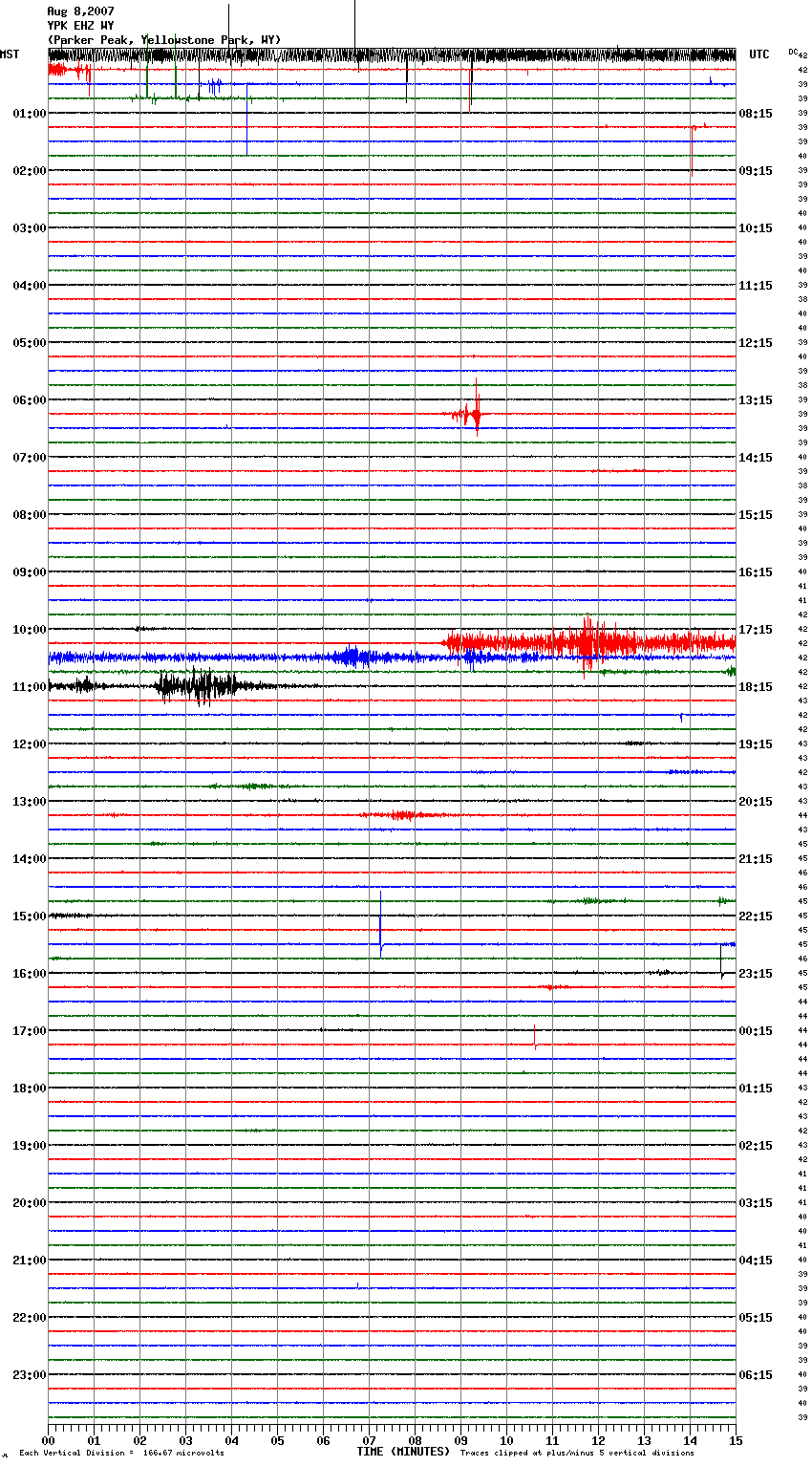This screenshot has width=812, height=1466.
Task: Click the "Each Vertical Division = 166.67 microvolts" footer note
Action: 121,1453
